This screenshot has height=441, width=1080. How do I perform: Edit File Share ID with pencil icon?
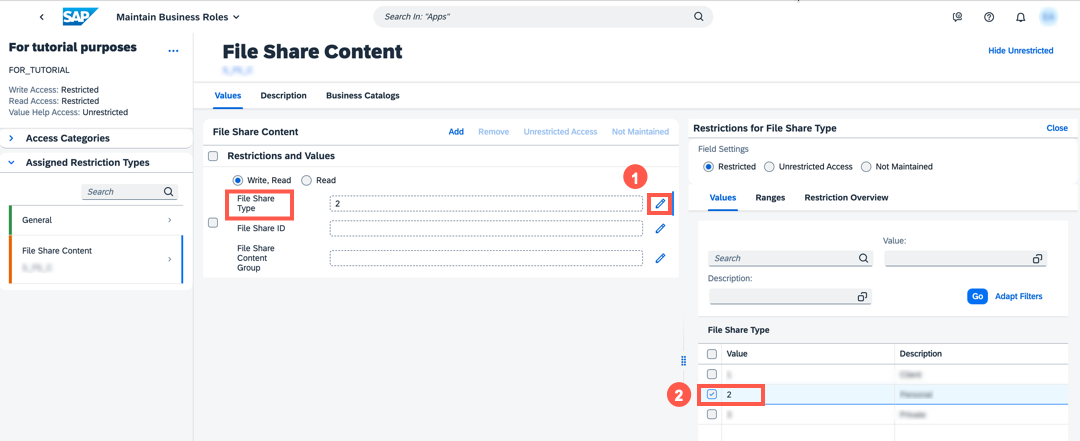tap(660, 228)
